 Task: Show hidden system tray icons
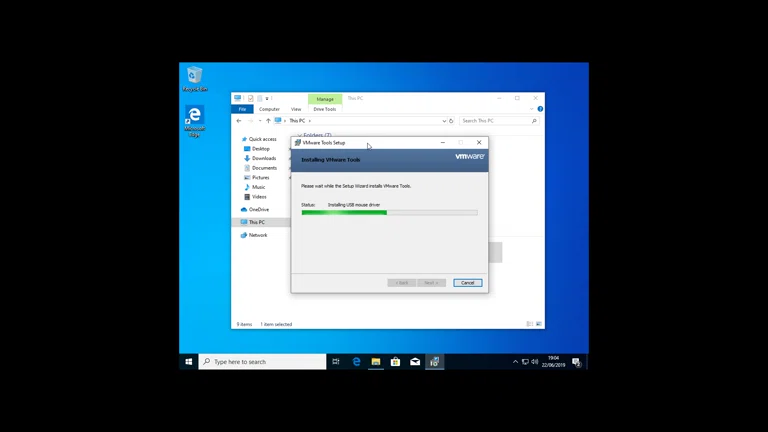(x=515, y=362)
